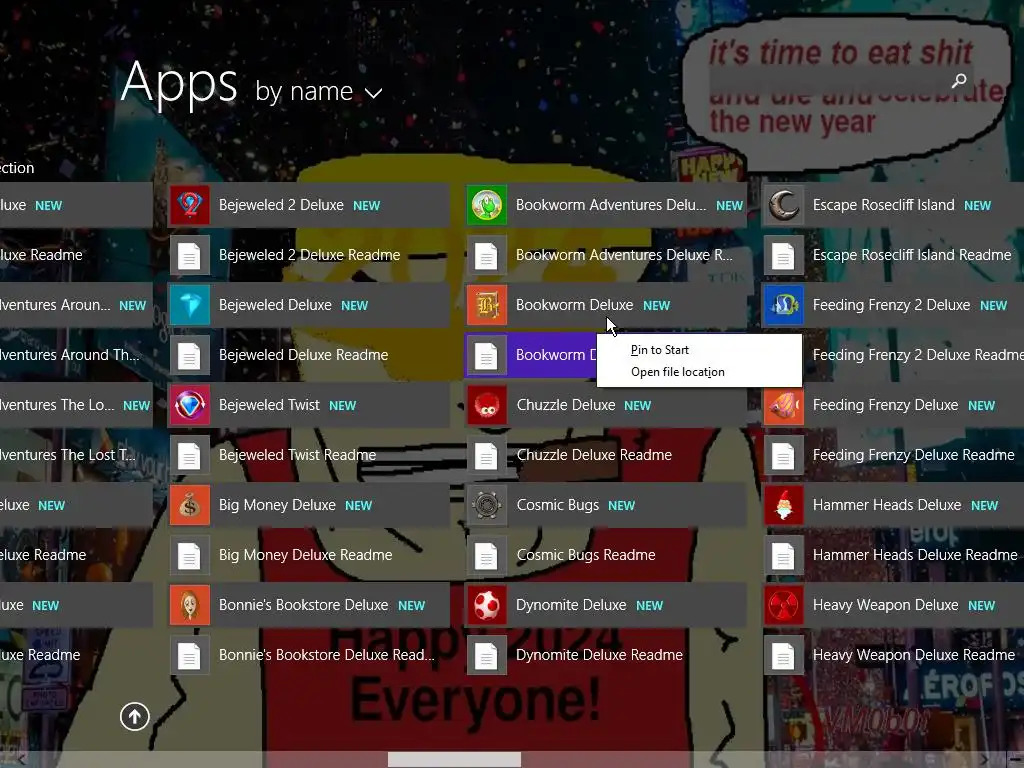Launch Dynomite Deluxe spotted egg icon

click(x=487, y=605)
